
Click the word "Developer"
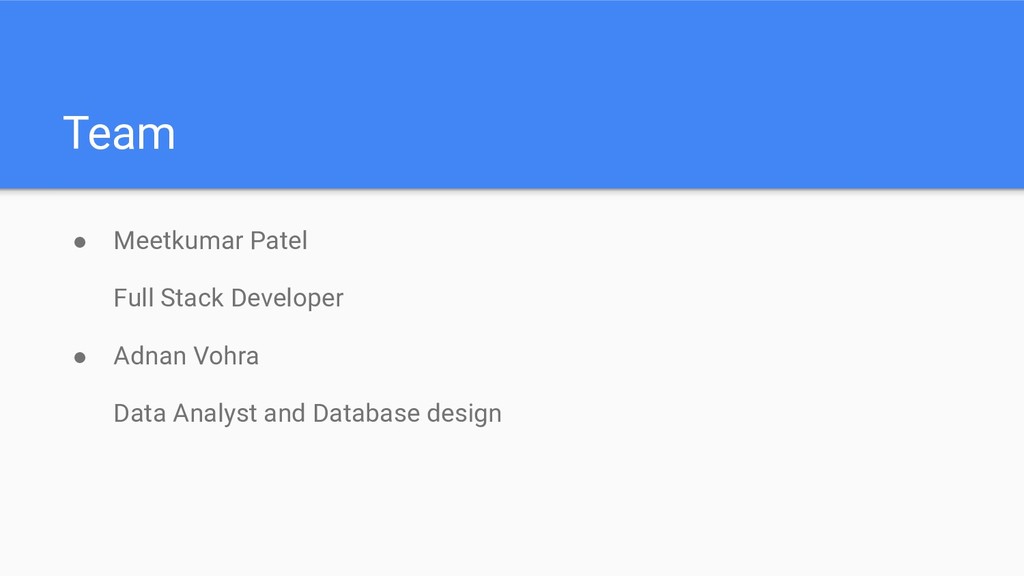pyautogui.click(x=287, y=298)
